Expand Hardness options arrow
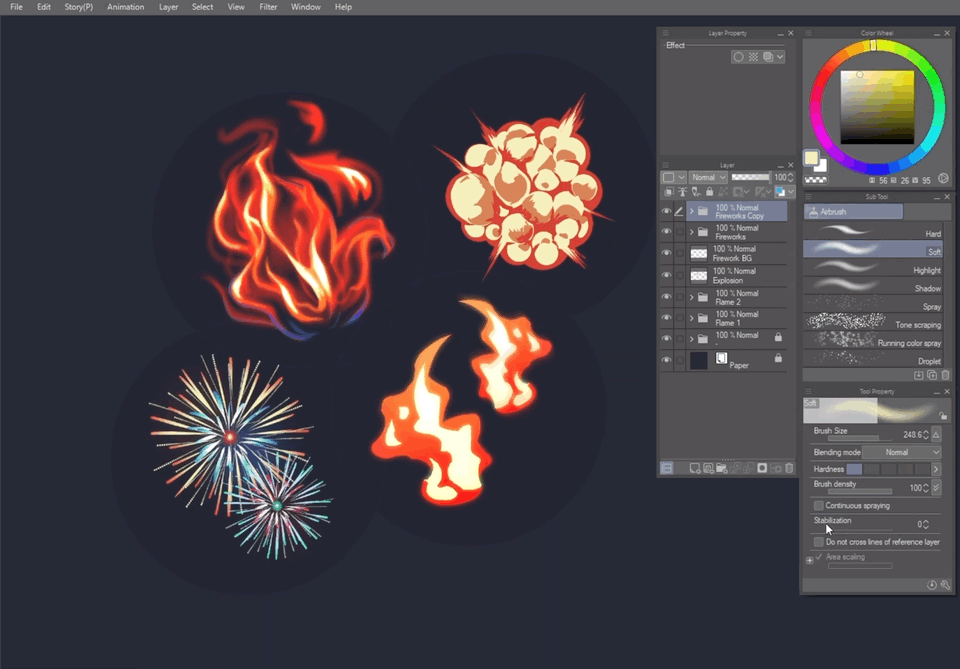Image resolution: width=960 pixels, height=669 pixels. tap(936, 469)
